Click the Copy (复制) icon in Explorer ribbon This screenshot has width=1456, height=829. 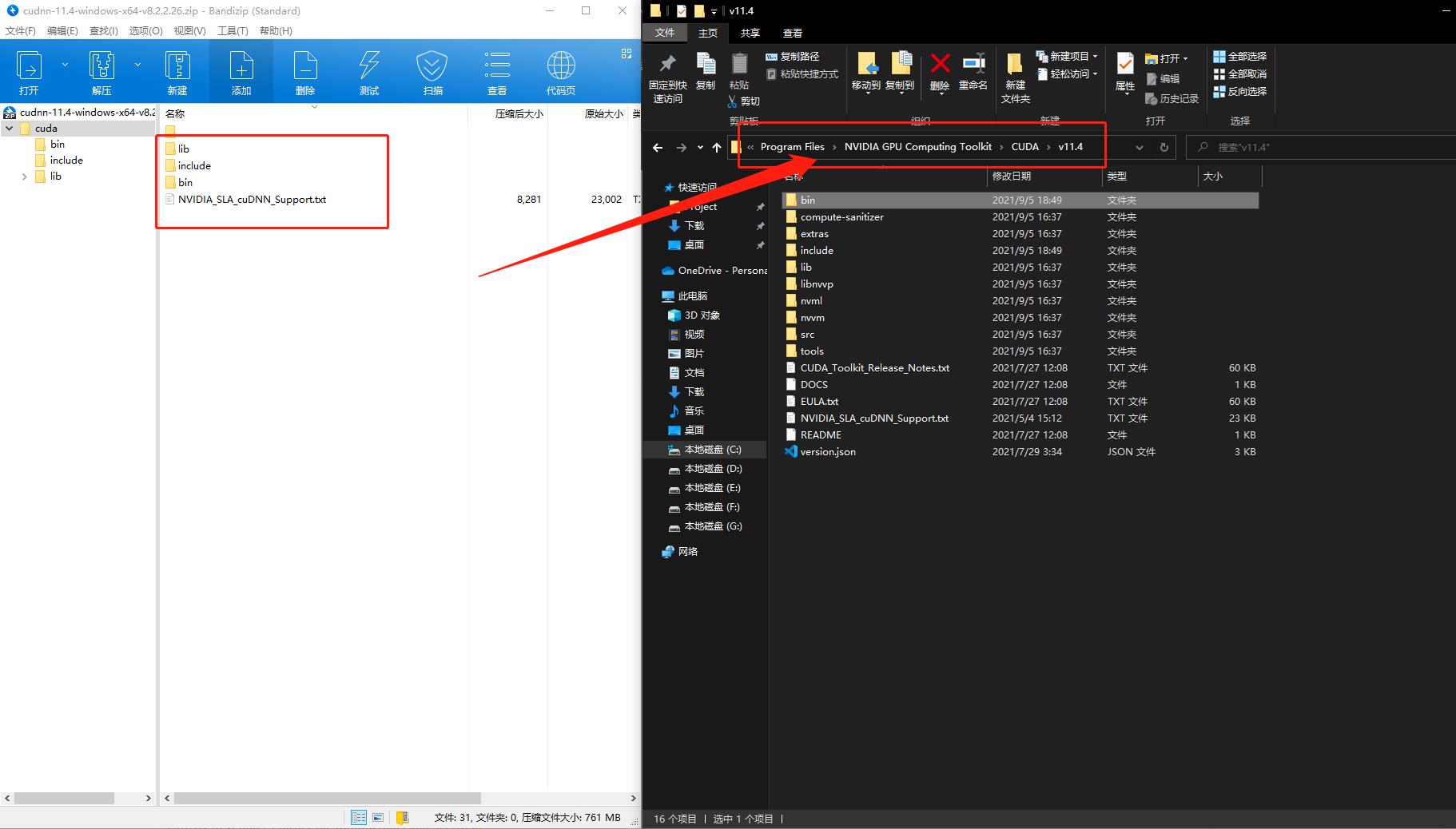click(x=706, y=72)
